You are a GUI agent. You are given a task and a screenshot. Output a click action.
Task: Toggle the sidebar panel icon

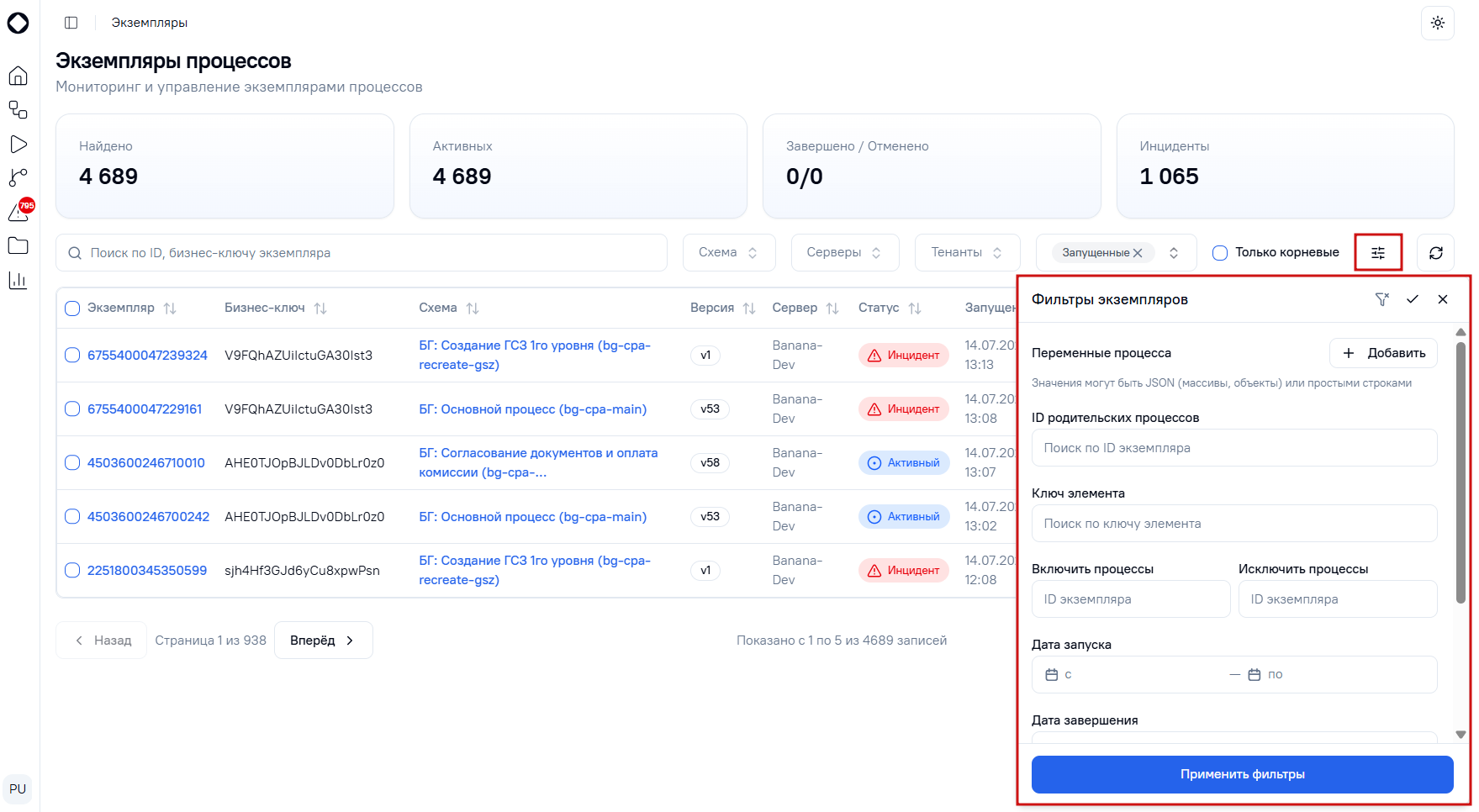(71, 23)
